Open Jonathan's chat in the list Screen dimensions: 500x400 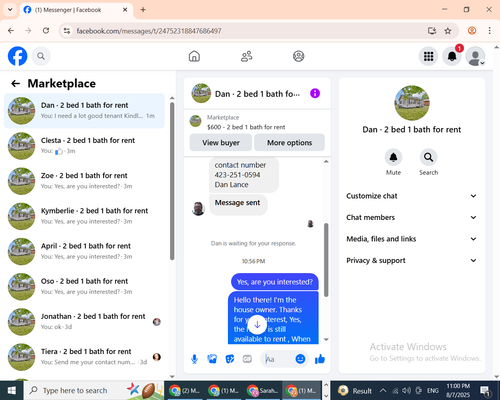[x=84, y=322]
